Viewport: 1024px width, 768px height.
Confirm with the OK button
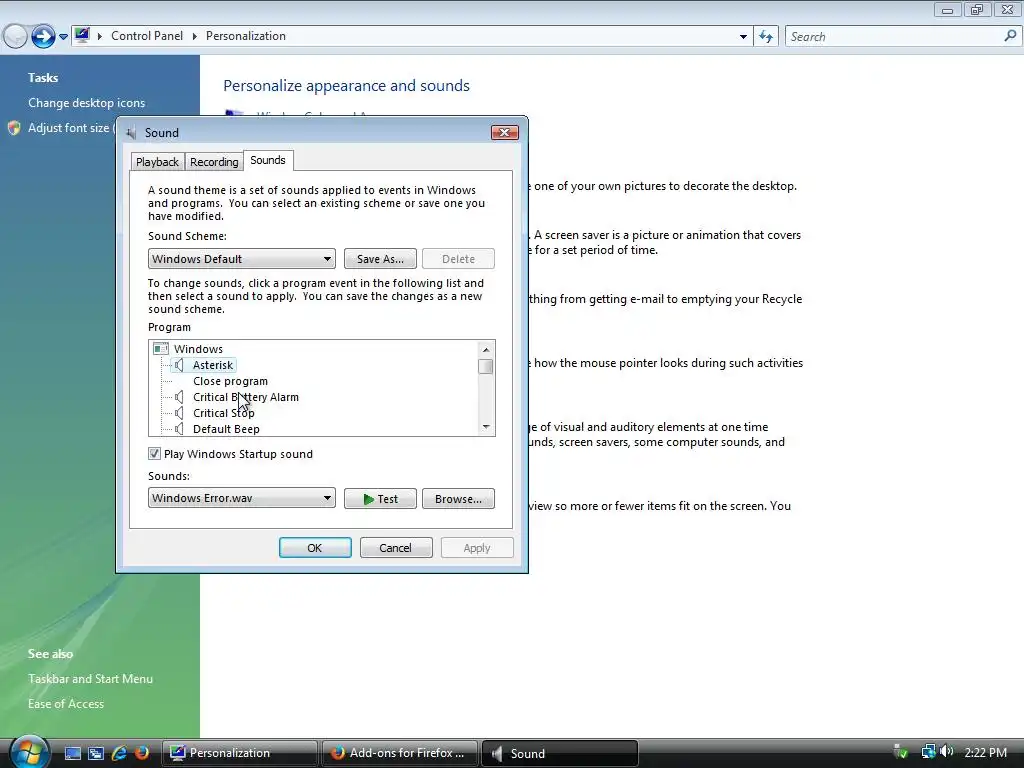pos(315,547)
